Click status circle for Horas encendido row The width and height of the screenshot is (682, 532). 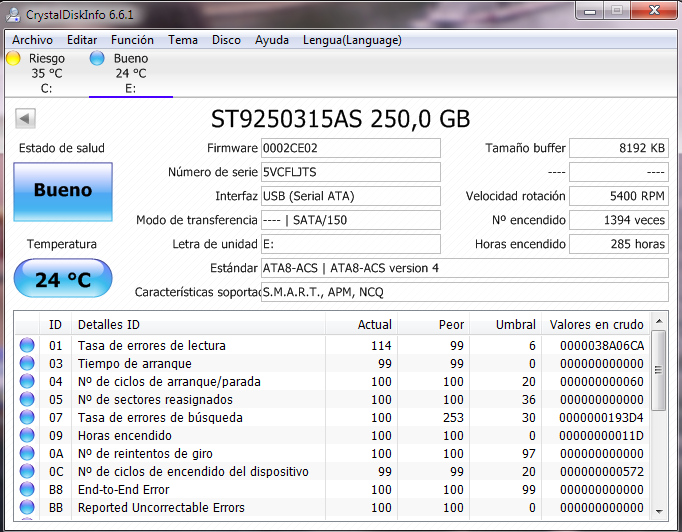[27, 435]
